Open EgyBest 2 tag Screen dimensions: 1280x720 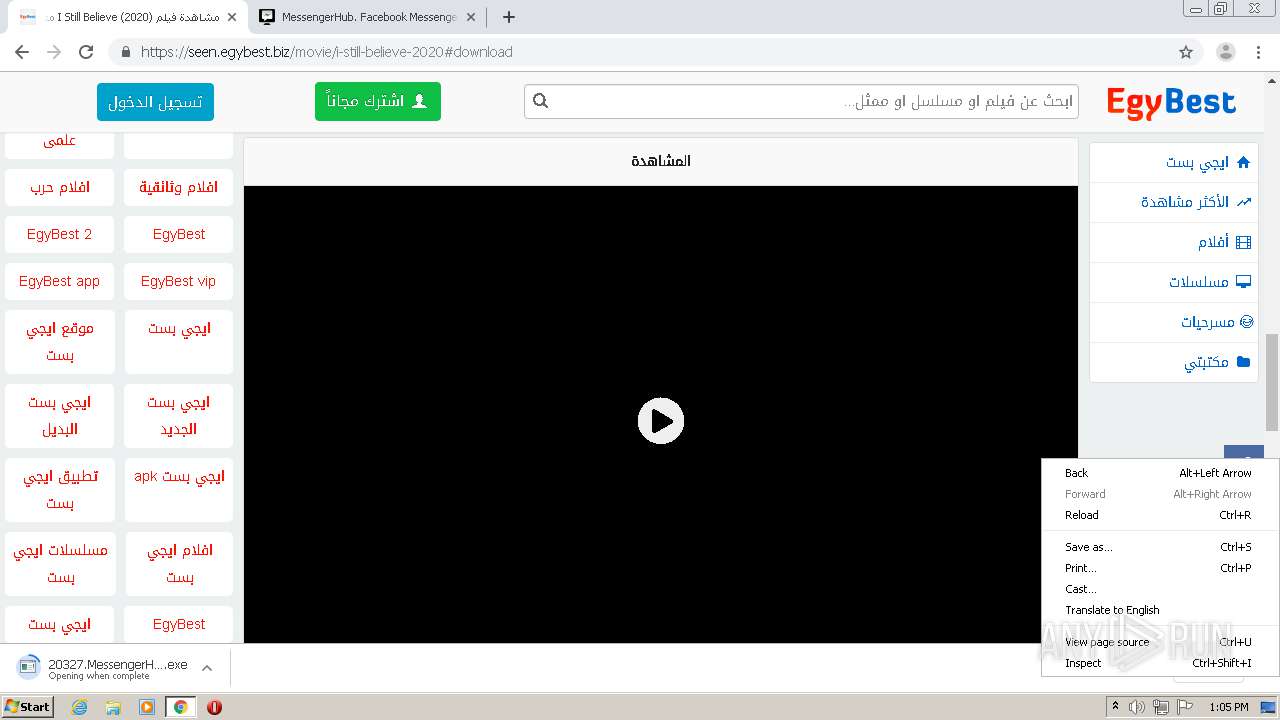click(x=60, y=234)
